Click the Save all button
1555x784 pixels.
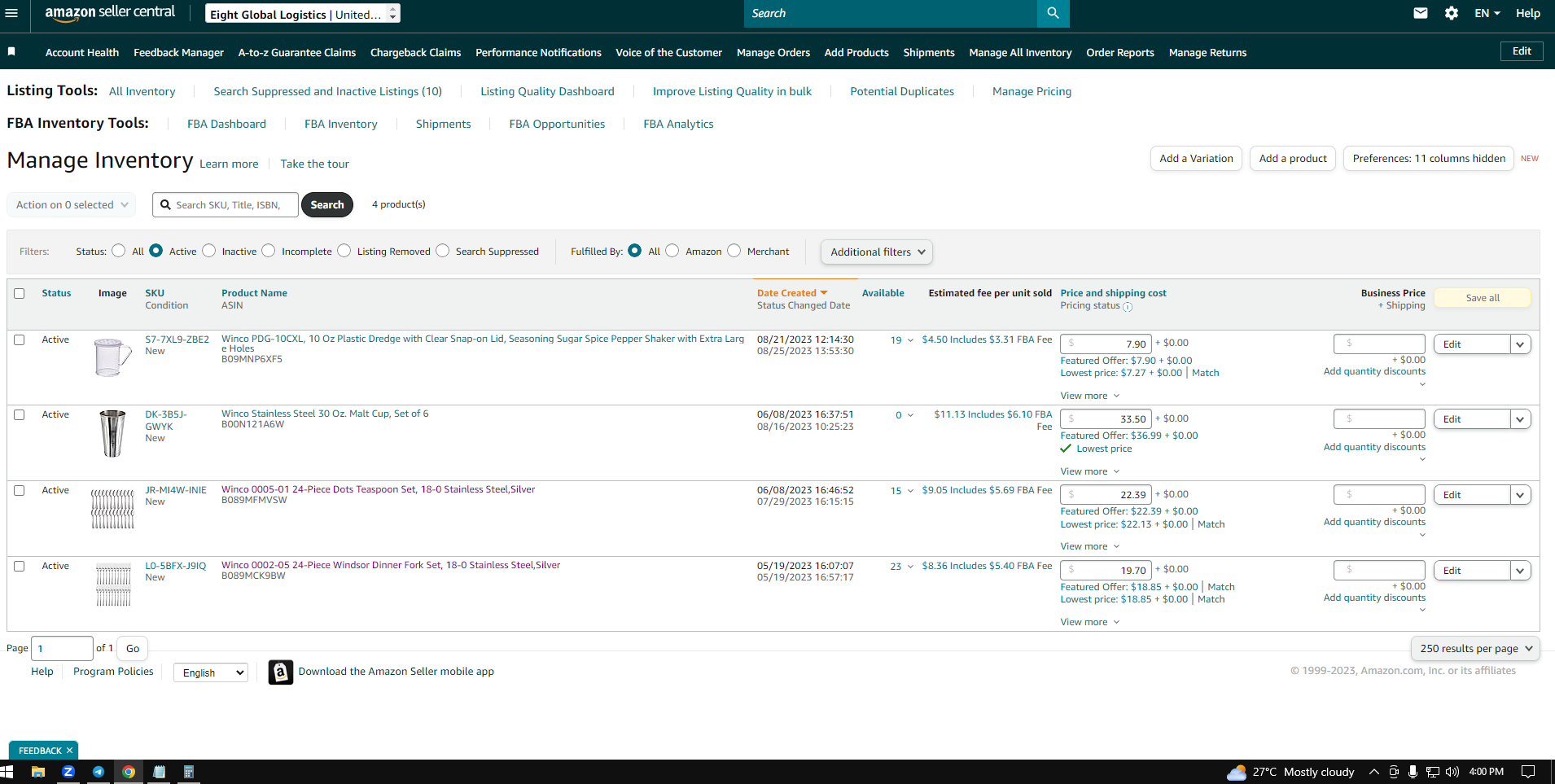point(1483,298)
